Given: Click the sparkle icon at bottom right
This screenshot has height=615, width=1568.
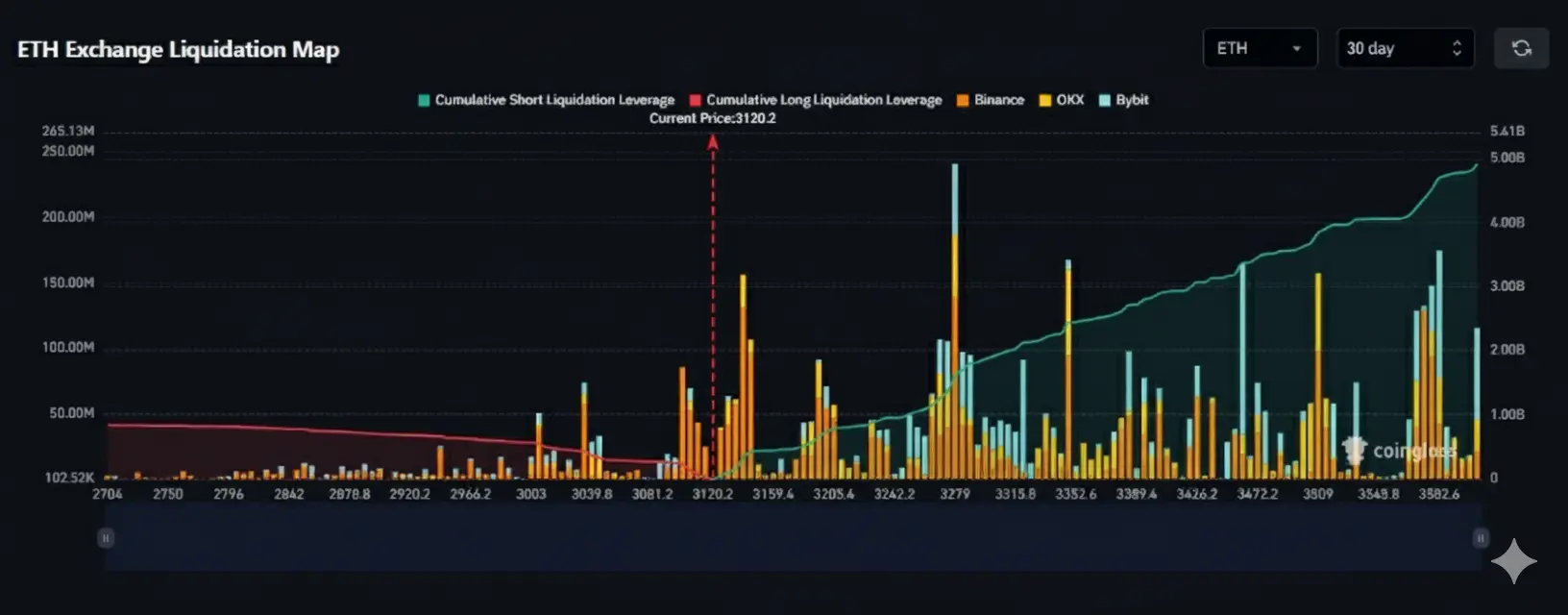Looking at the screenshot, I should pos(1514,561).
